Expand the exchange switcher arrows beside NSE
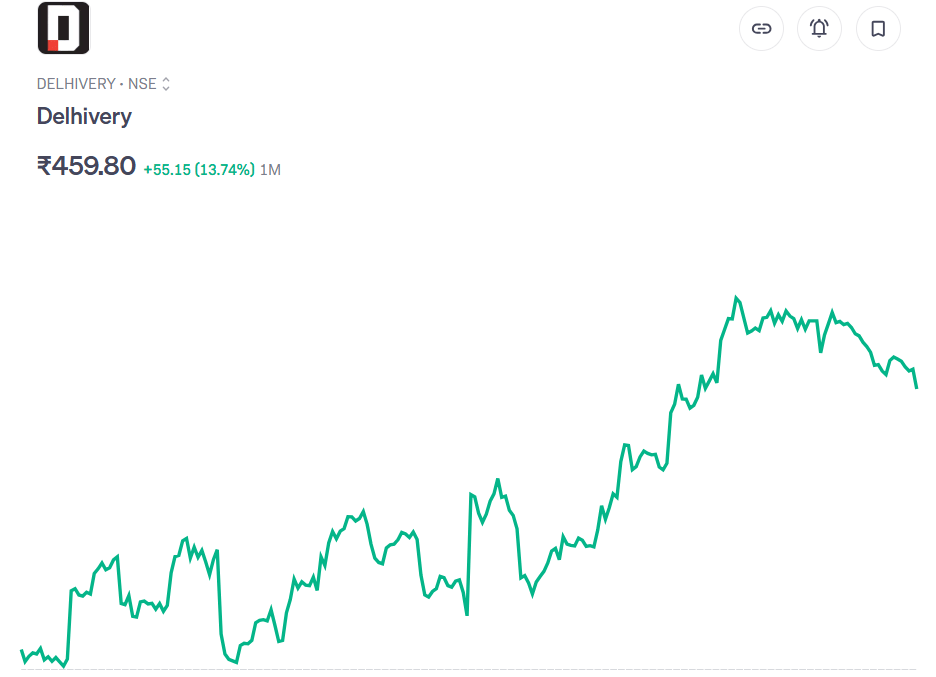The width and height of the screenshot is (936, 677). click(166, 85)
